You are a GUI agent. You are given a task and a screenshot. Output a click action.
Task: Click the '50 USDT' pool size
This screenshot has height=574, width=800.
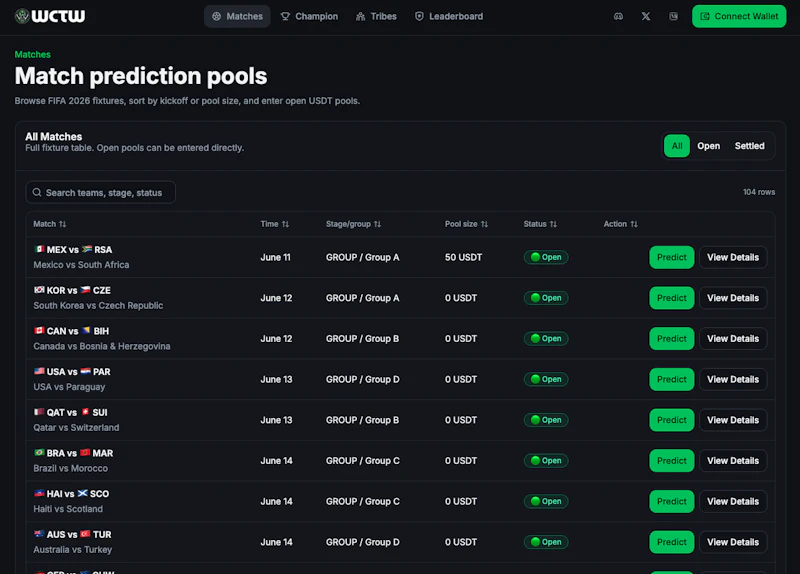tap(463, 257)
